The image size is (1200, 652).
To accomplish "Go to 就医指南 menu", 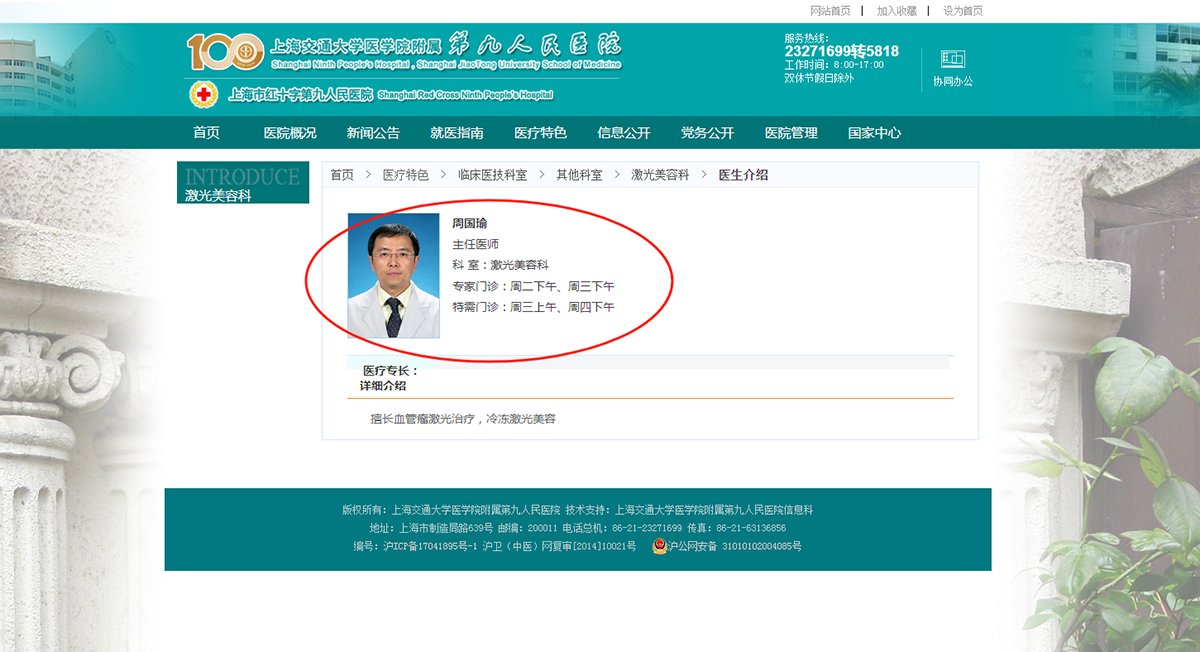I will click(457, 133).
